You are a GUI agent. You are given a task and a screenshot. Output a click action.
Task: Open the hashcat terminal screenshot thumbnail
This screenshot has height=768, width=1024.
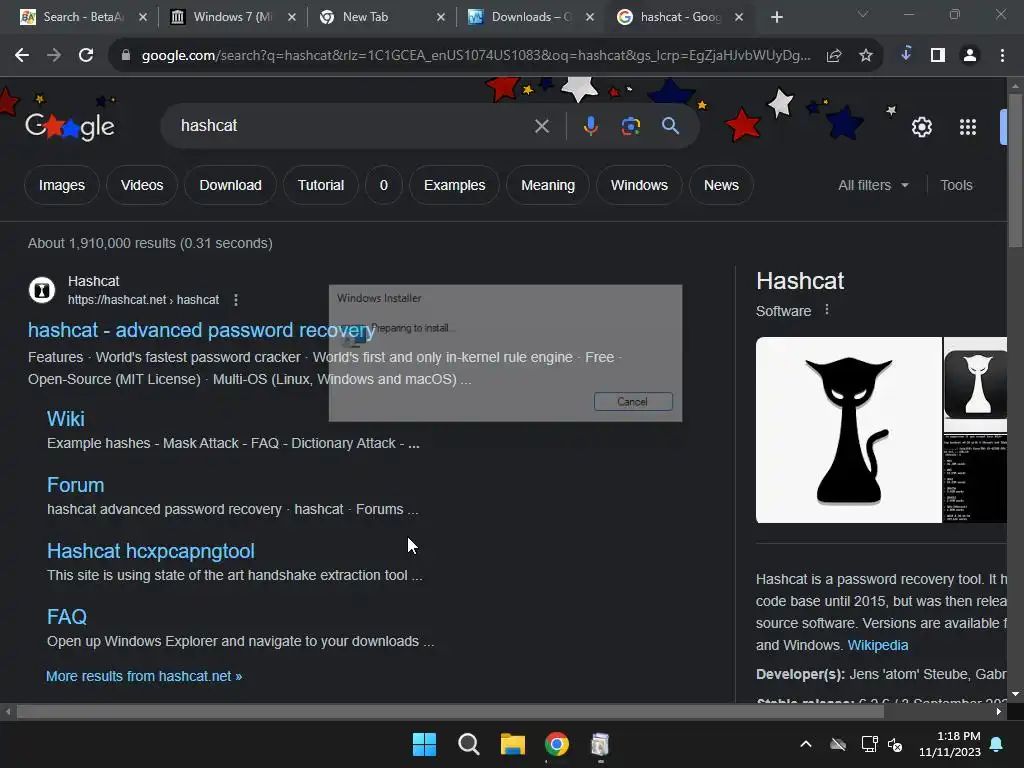point(976,478)
